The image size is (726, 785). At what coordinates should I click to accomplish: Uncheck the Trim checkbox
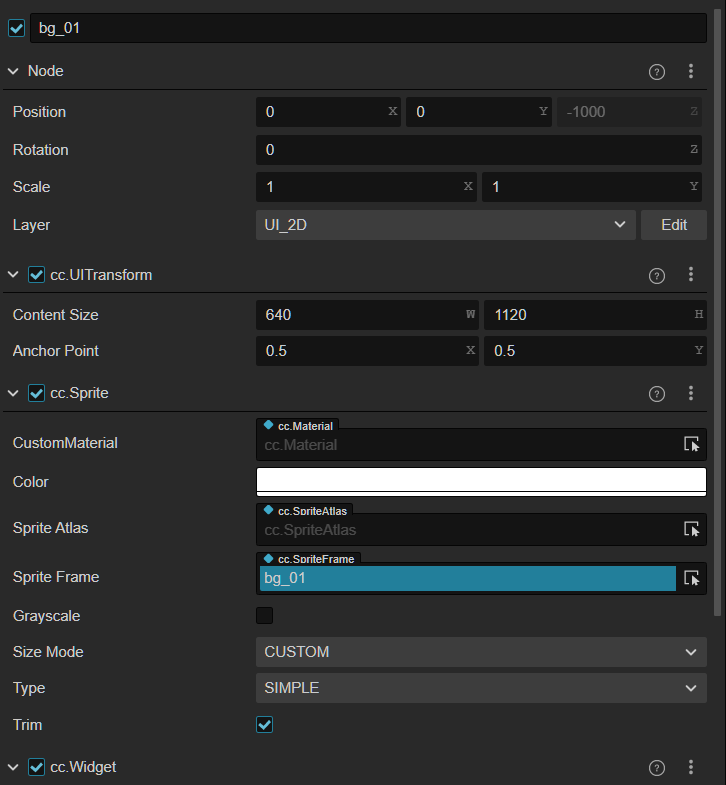[265, 724]
